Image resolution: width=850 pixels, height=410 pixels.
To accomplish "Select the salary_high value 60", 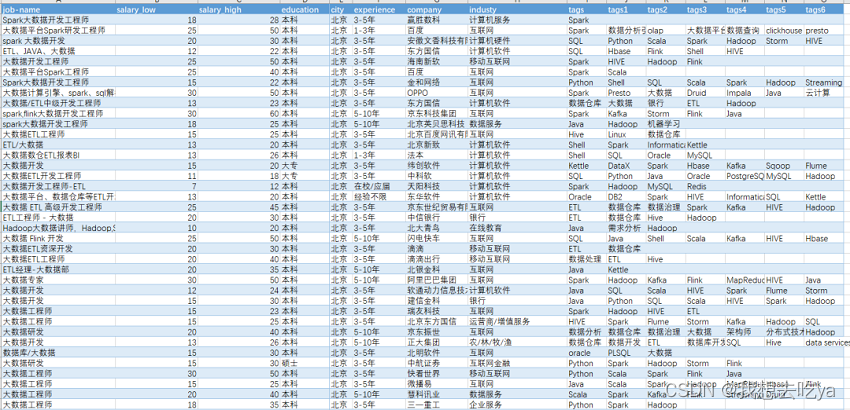I will [239, 113].
